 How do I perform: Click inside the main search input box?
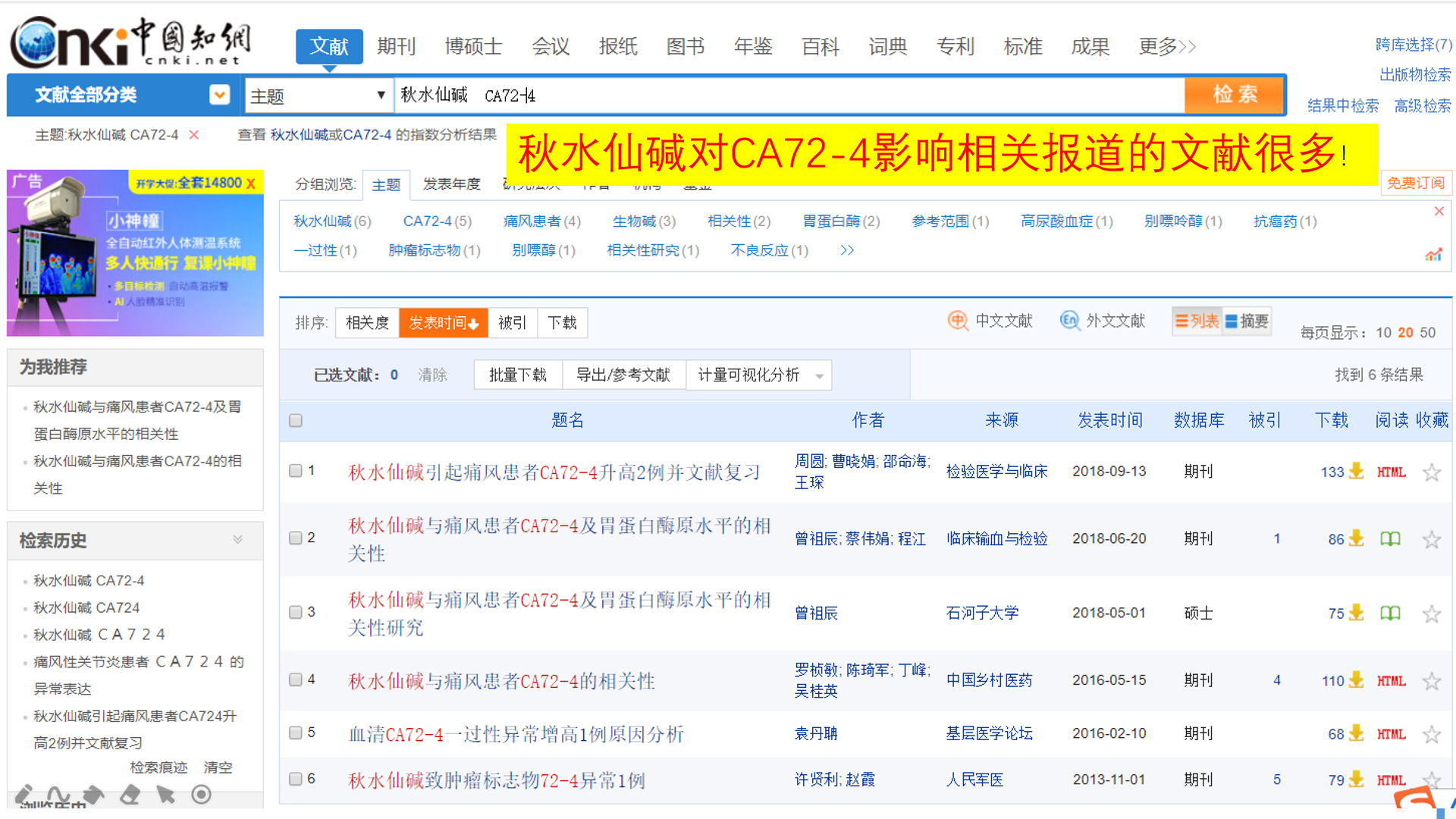(x=758, y=95)
